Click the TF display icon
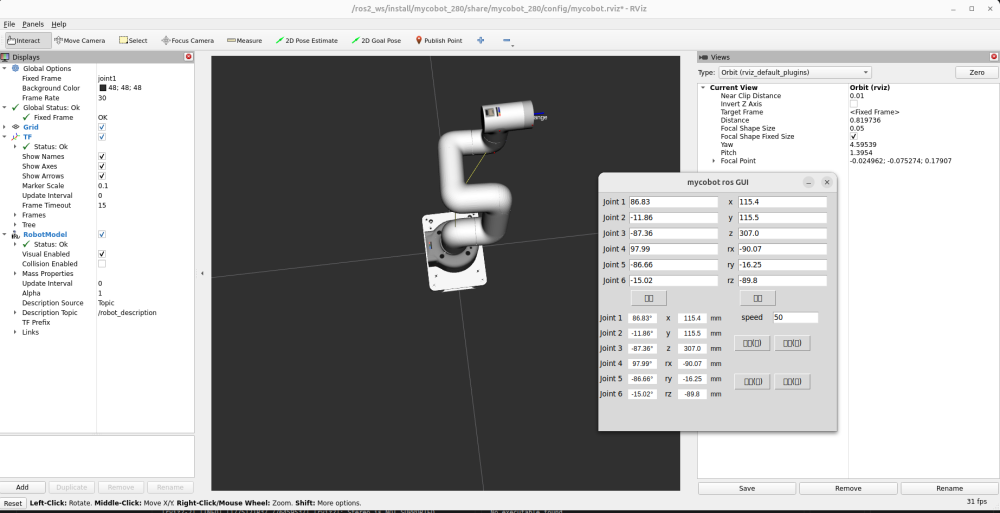The width and height of the screenshot is (1000, 513). [16, 137]
